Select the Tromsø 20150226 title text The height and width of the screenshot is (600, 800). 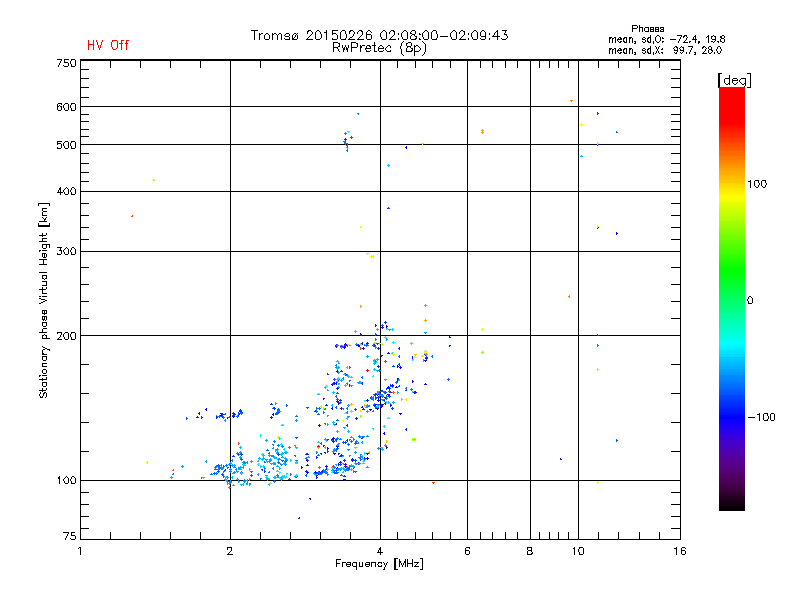380,35
